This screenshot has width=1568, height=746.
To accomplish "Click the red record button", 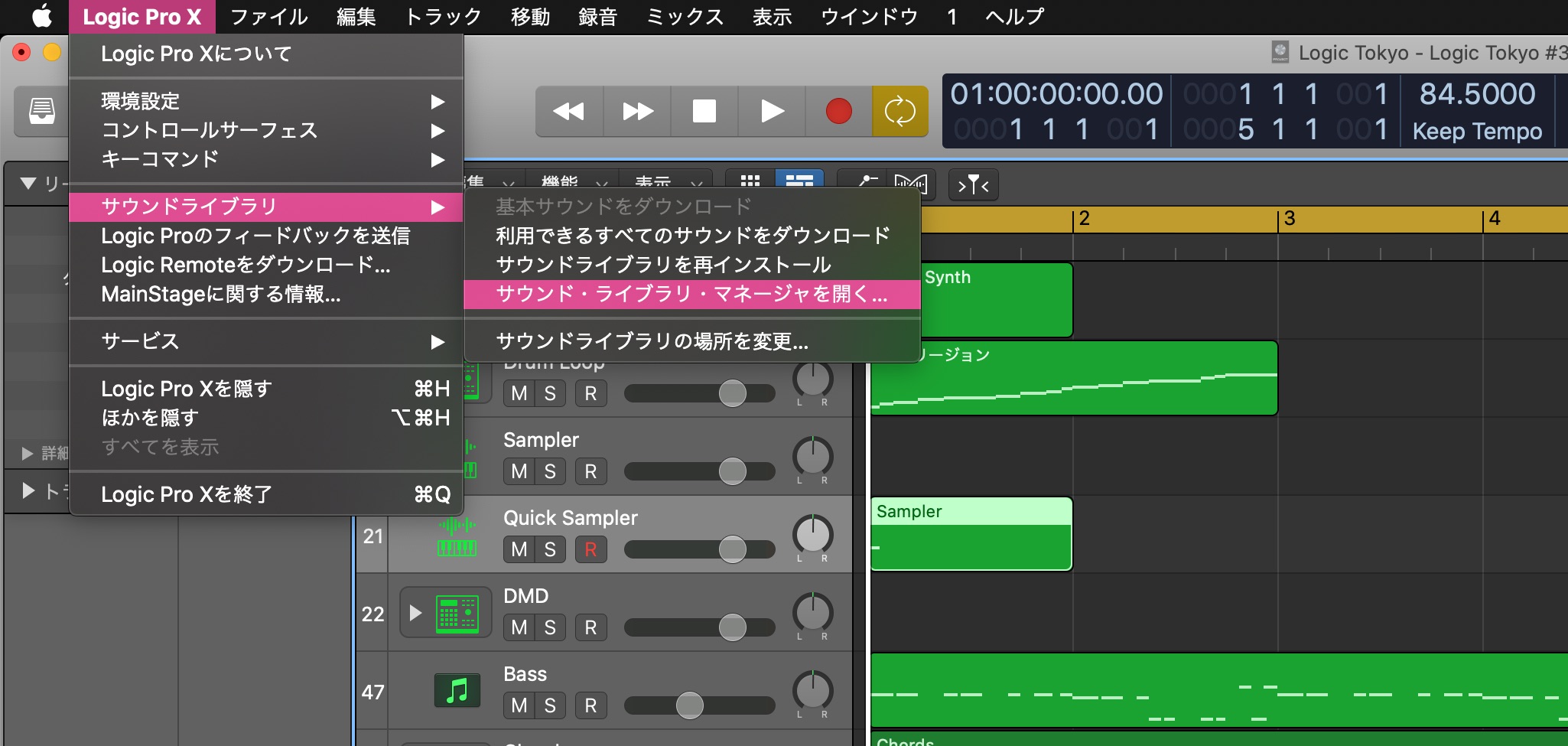I will pos(839,112).
